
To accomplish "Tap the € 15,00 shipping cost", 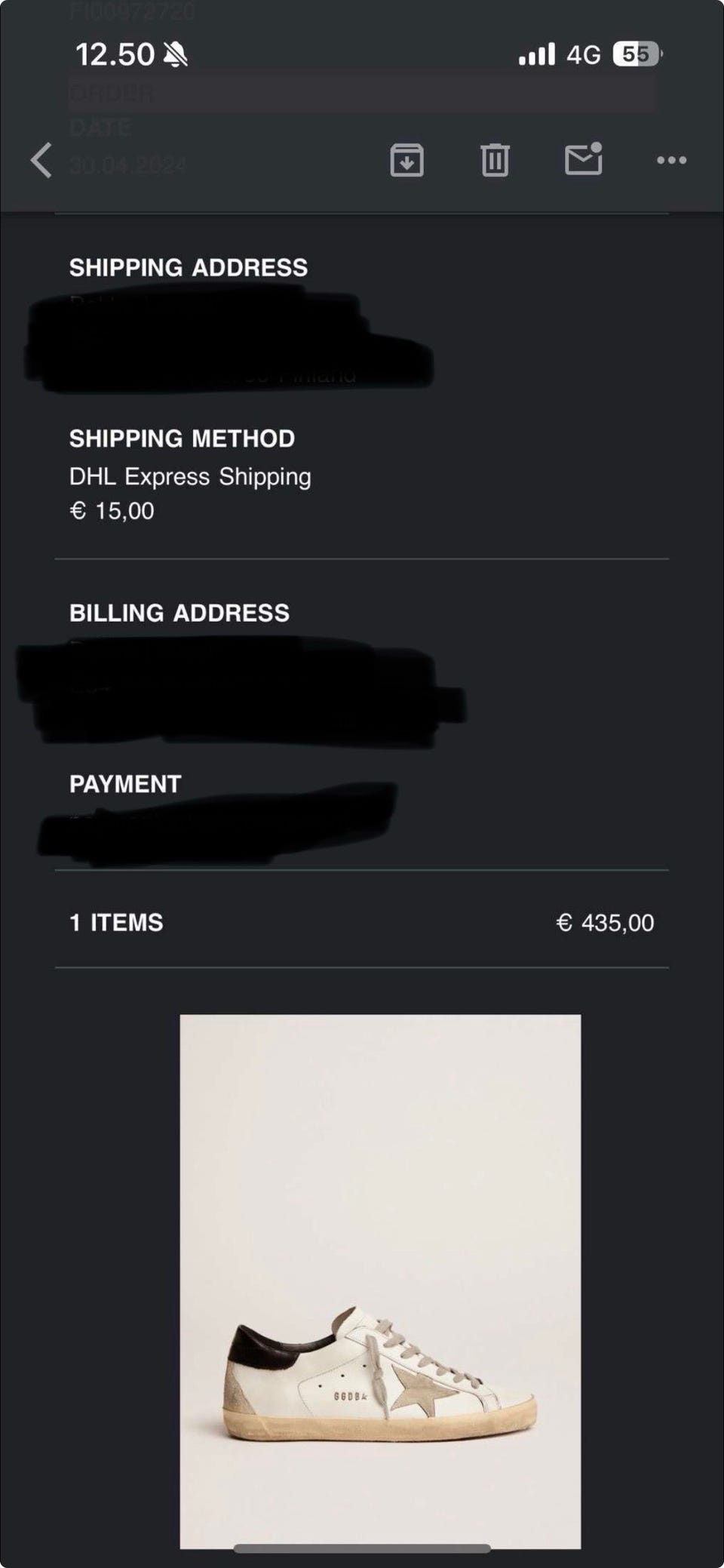I will pyautogui.click(x=112, y=511).
